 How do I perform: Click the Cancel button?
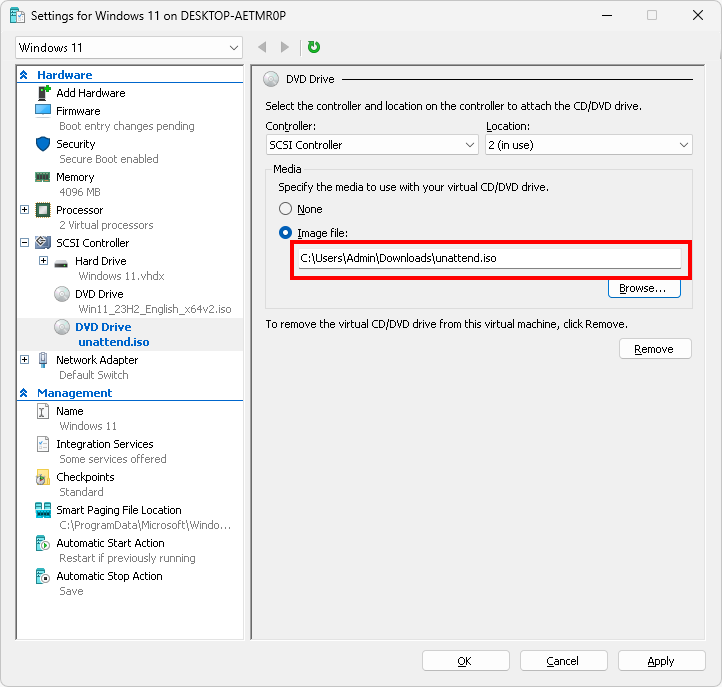563,661
